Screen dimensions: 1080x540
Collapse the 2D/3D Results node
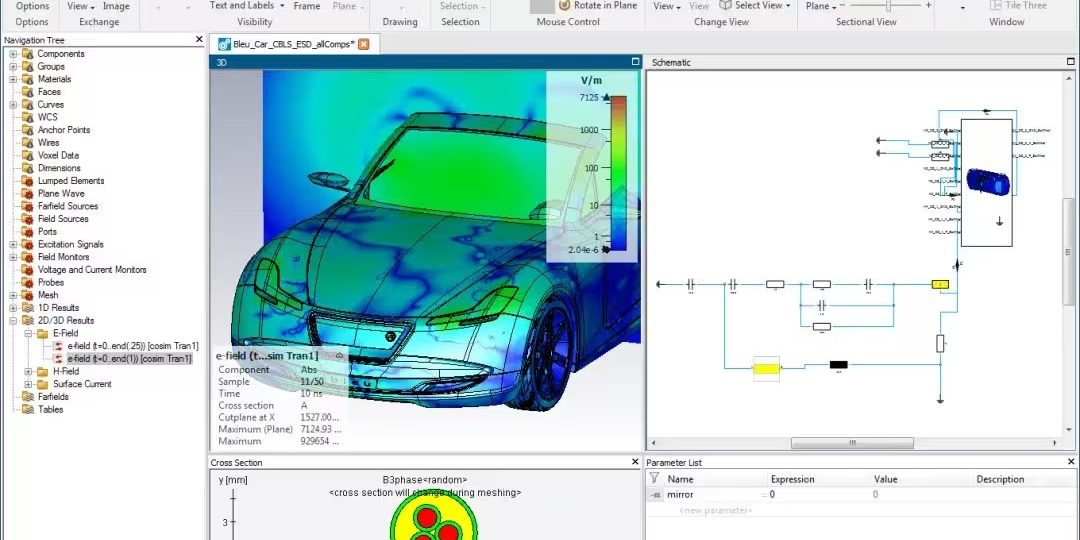13,321
